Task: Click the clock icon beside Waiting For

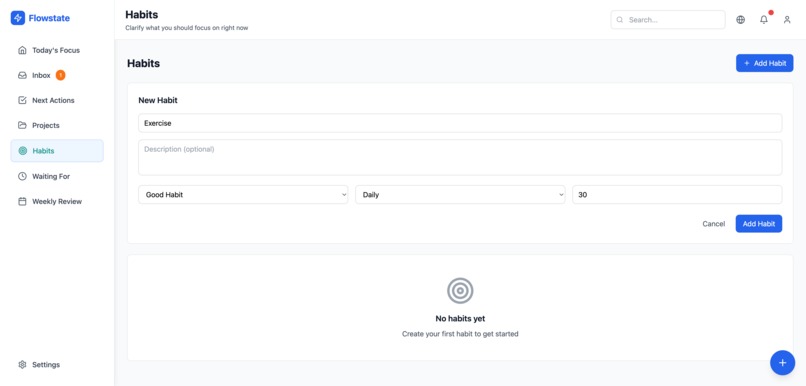Action: click(x=22, y=176)
